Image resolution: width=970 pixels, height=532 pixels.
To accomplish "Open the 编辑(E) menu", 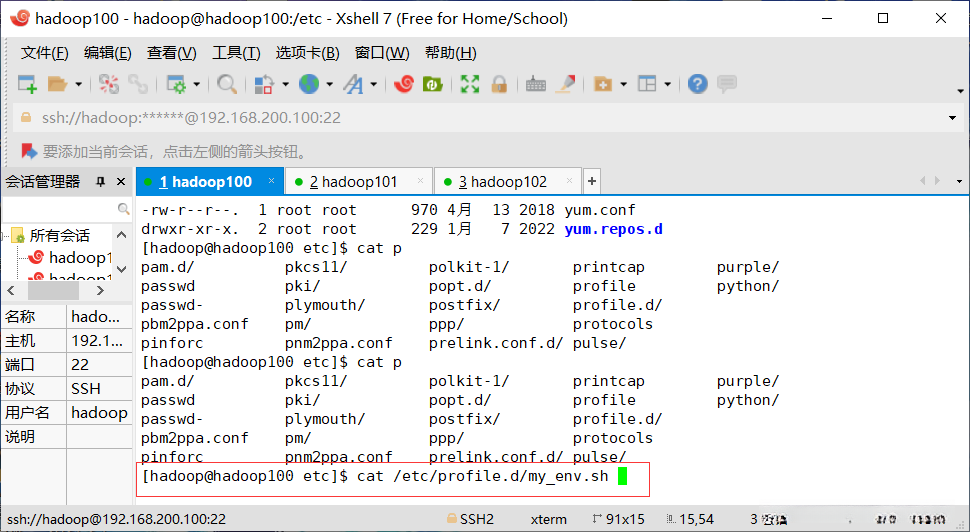I will point(108,53).
